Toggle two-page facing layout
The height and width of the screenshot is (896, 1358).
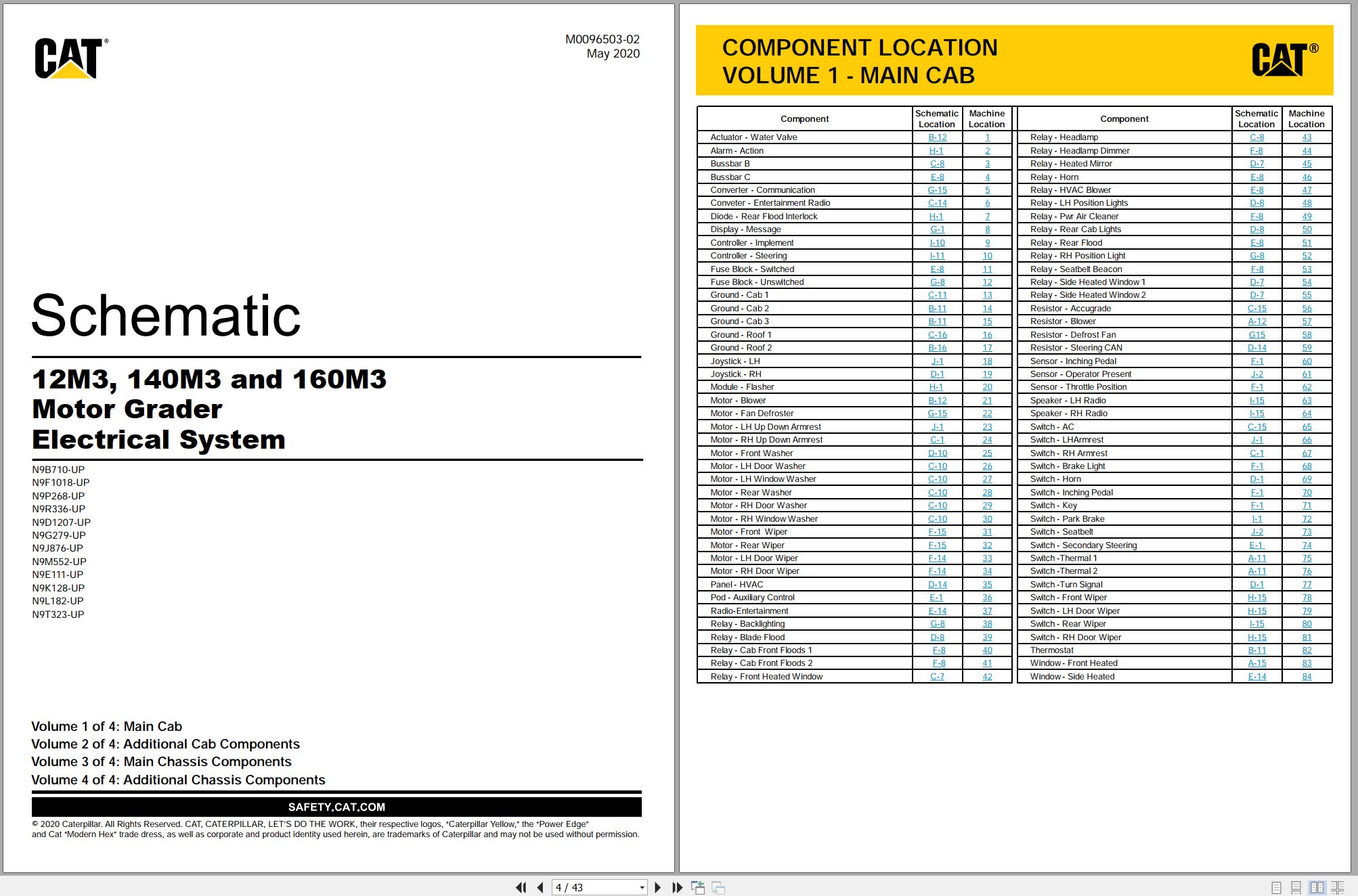click(1317, 887)
